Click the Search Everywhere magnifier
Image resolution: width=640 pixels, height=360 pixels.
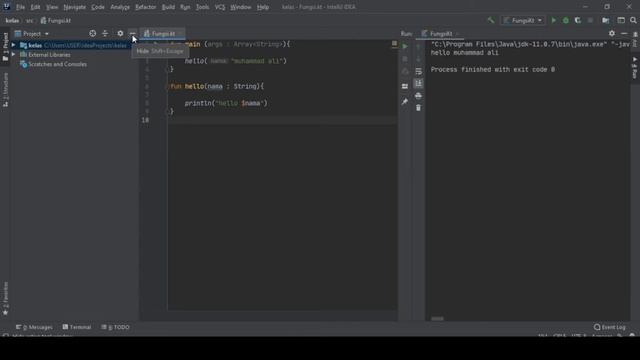[x=633, y=20]
